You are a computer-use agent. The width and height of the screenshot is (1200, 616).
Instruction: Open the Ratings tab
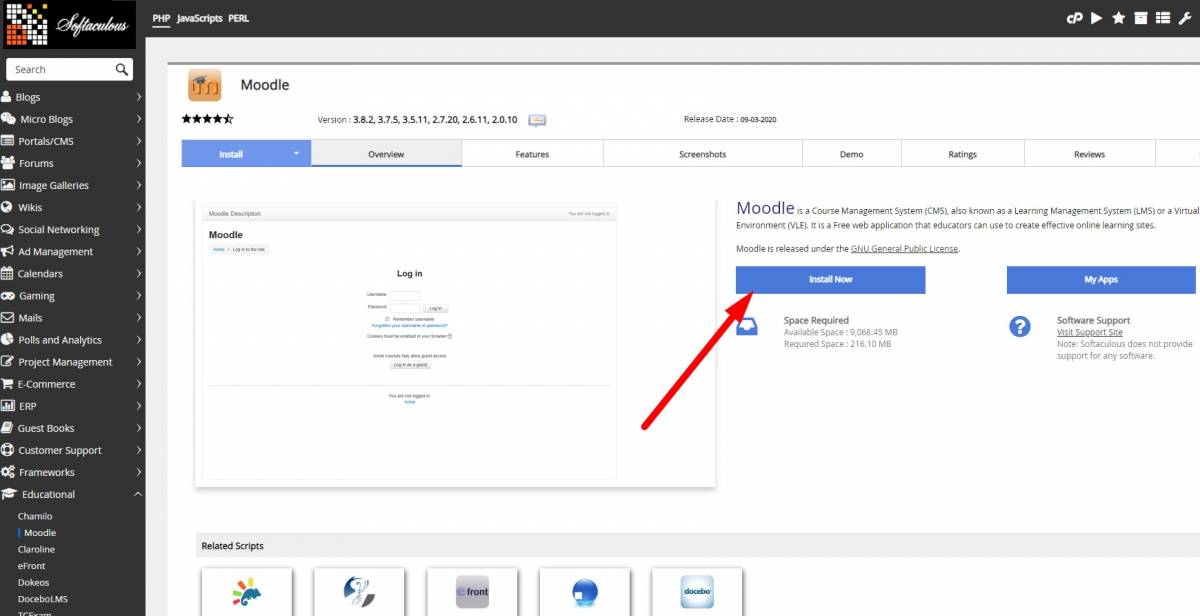pyautogui.click(x=963, y=154)
